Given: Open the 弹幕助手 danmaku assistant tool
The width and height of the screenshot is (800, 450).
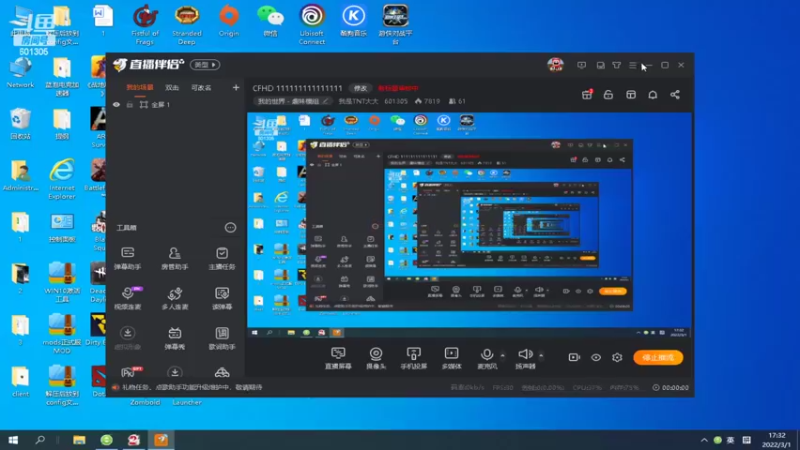Looking at the screenshot, I should 128,258.
